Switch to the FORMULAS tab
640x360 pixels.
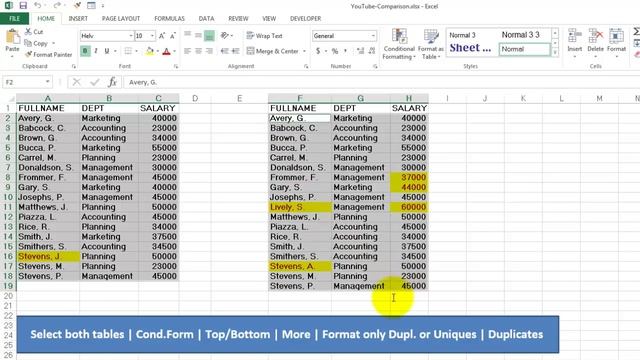(x=169, y=18)
